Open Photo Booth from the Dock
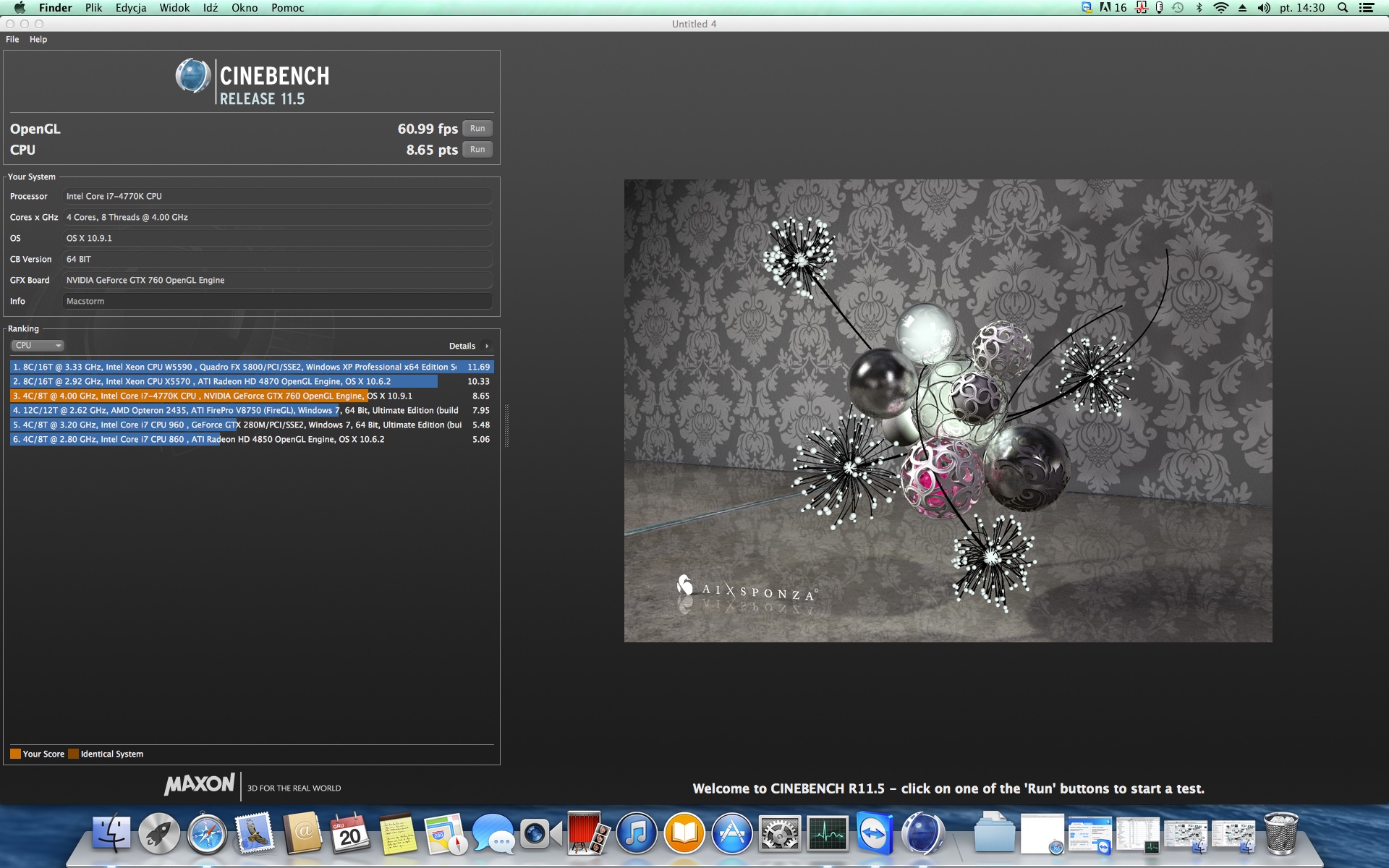Screen dimensions: 1389x868 click(587, 833)
